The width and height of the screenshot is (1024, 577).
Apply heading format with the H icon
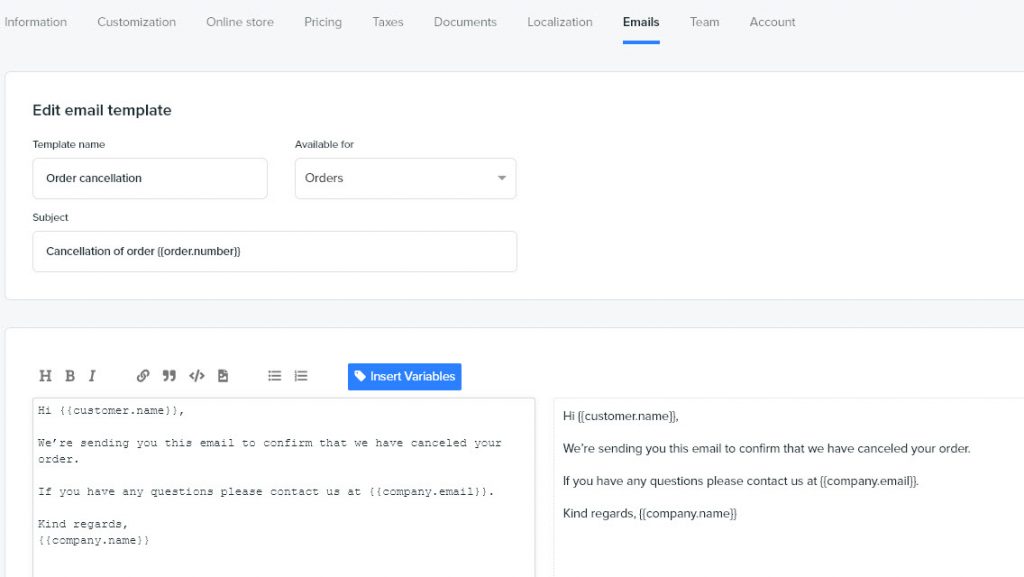[x=45, y=376]
